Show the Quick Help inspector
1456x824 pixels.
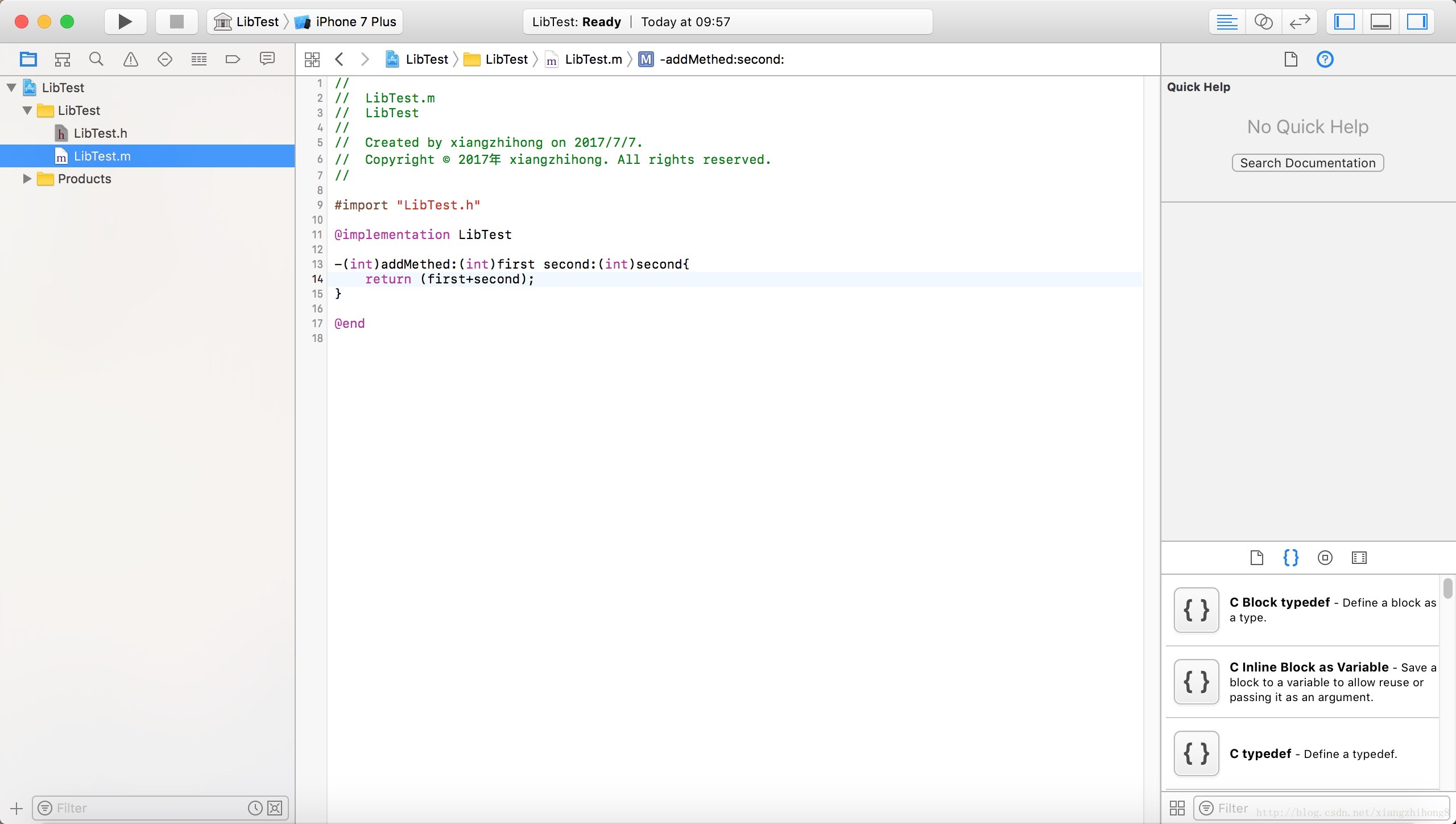pyautogui.click(x=1325, y=59)
